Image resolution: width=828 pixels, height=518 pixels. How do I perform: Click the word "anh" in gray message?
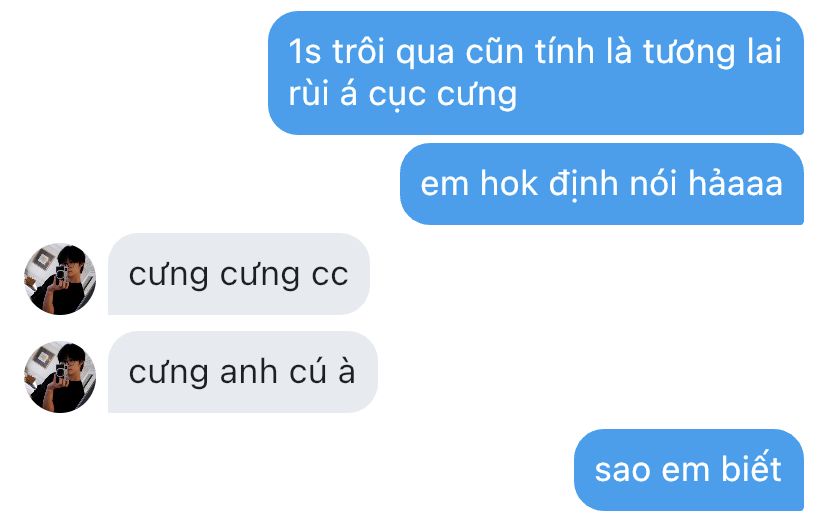tap(249, 372)
